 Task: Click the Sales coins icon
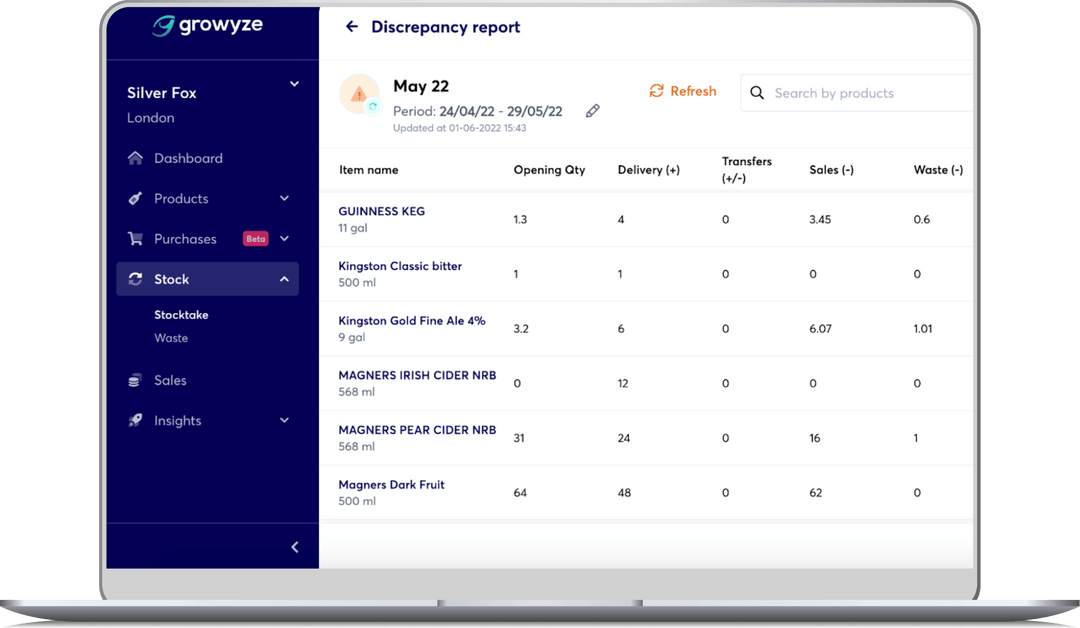coord(135,380)
